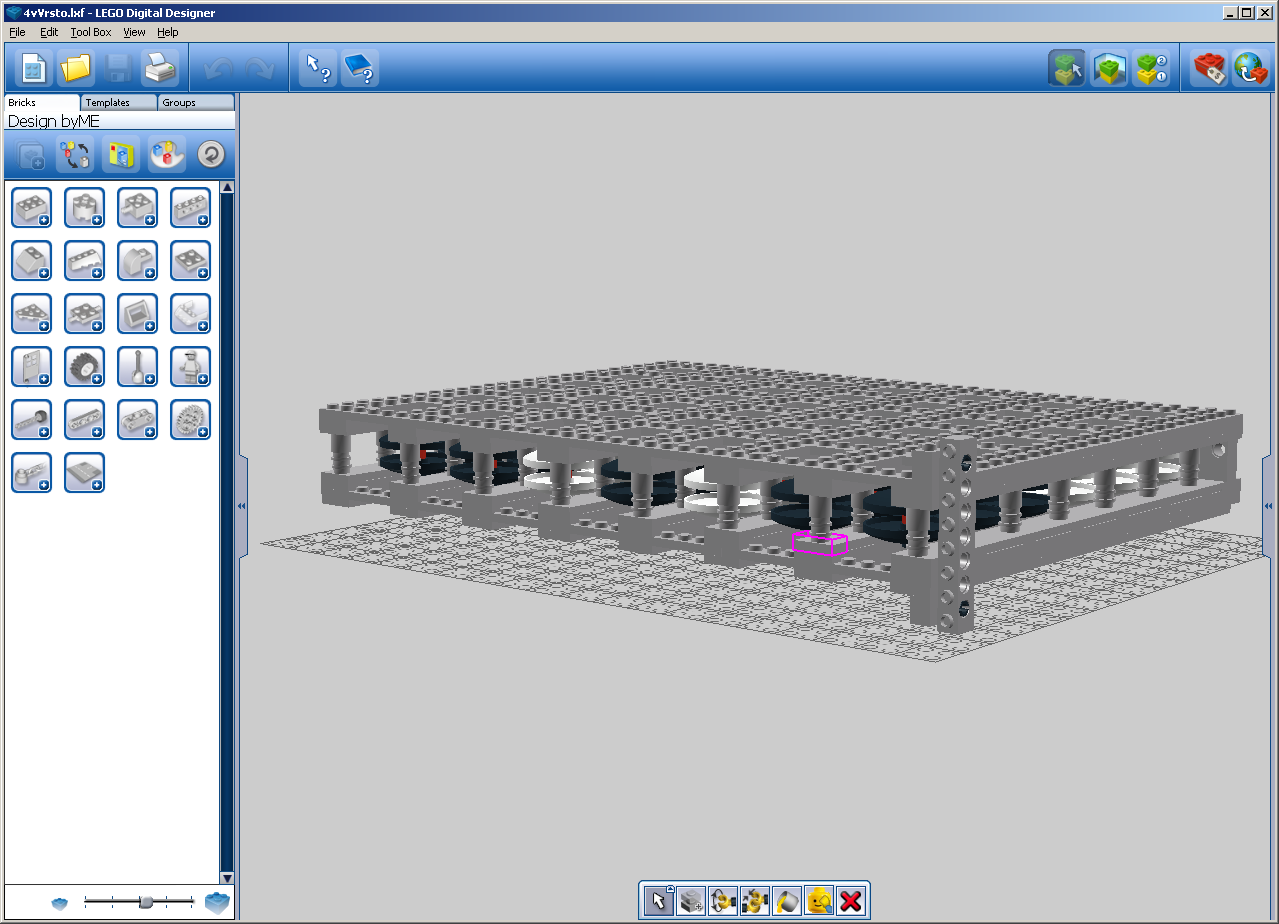Click the small brick icon to shrink thumbnails
Viewport: 1279px width, 924px height.
pos(60,904)
